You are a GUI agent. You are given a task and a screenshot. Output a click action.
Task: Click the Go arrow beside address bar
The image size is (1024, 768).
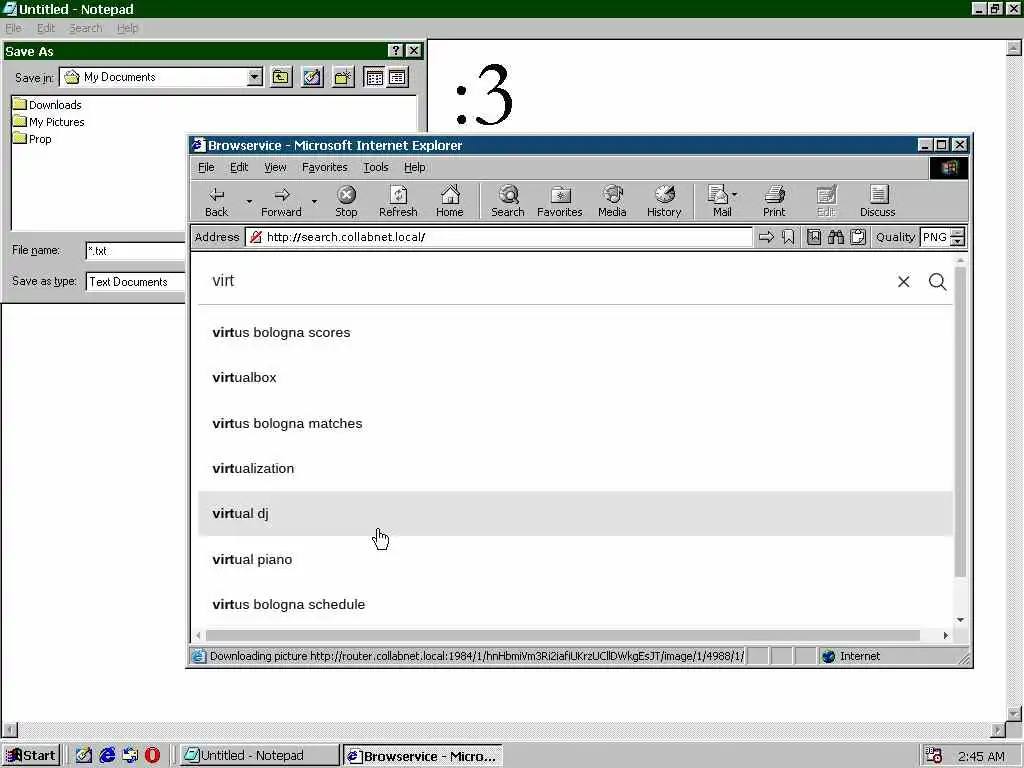(x=766, y=237)
